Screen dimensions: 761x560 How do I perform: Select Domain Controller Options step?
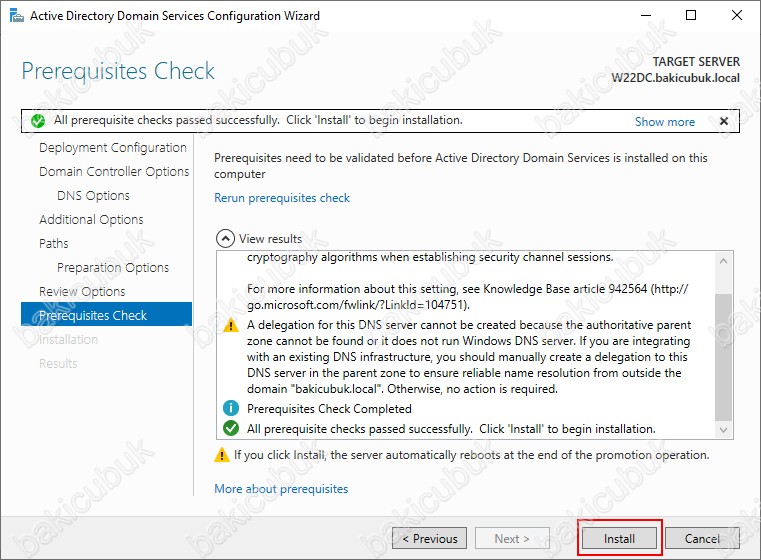pyautogui.click(x=114, y=172)
